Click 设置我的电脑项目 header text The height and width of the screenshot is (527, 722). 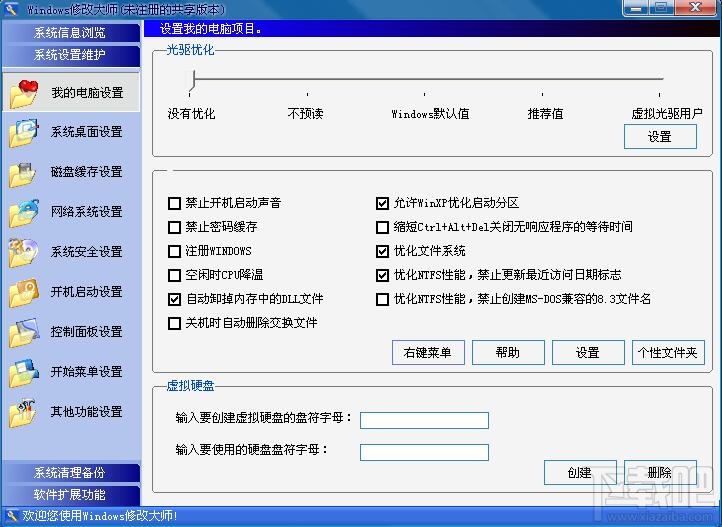[x=211, y=29]
